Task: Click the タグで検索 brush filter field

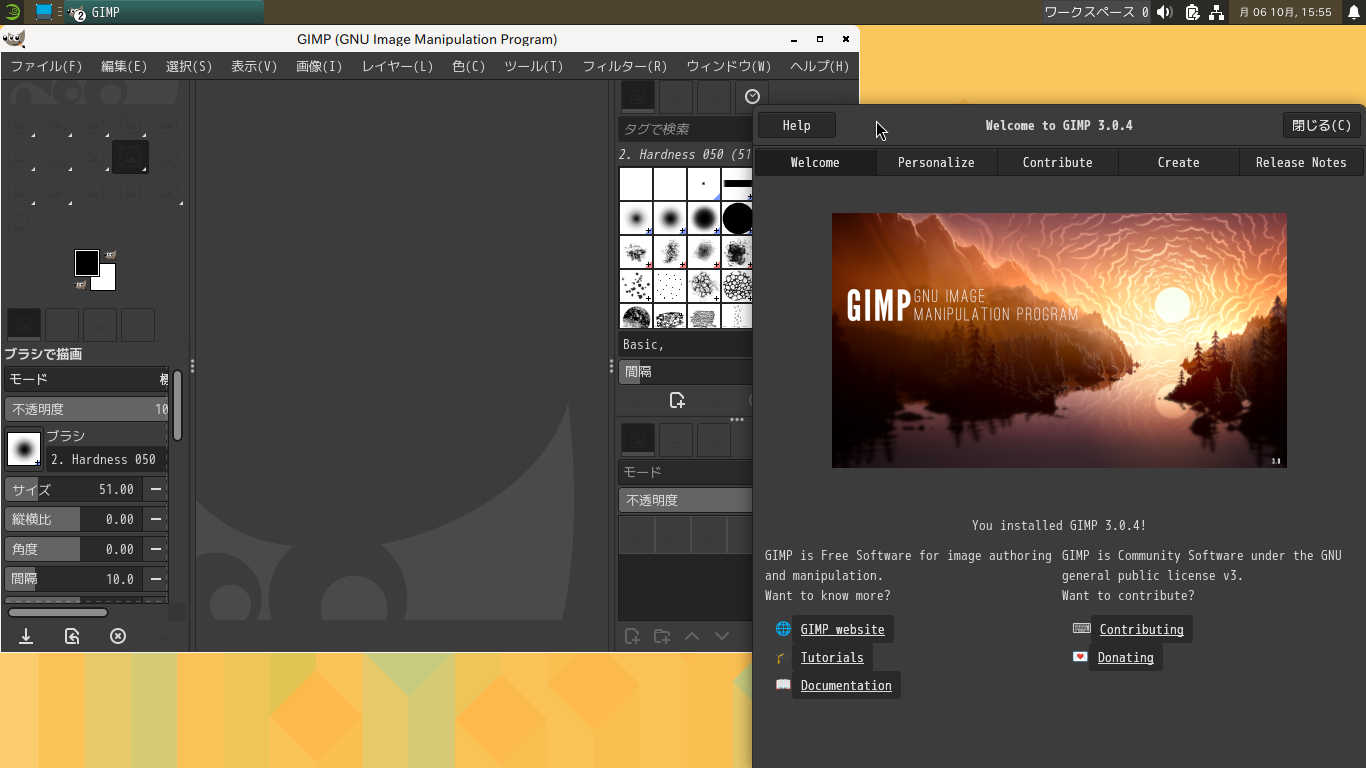Action: click(686, 129)
